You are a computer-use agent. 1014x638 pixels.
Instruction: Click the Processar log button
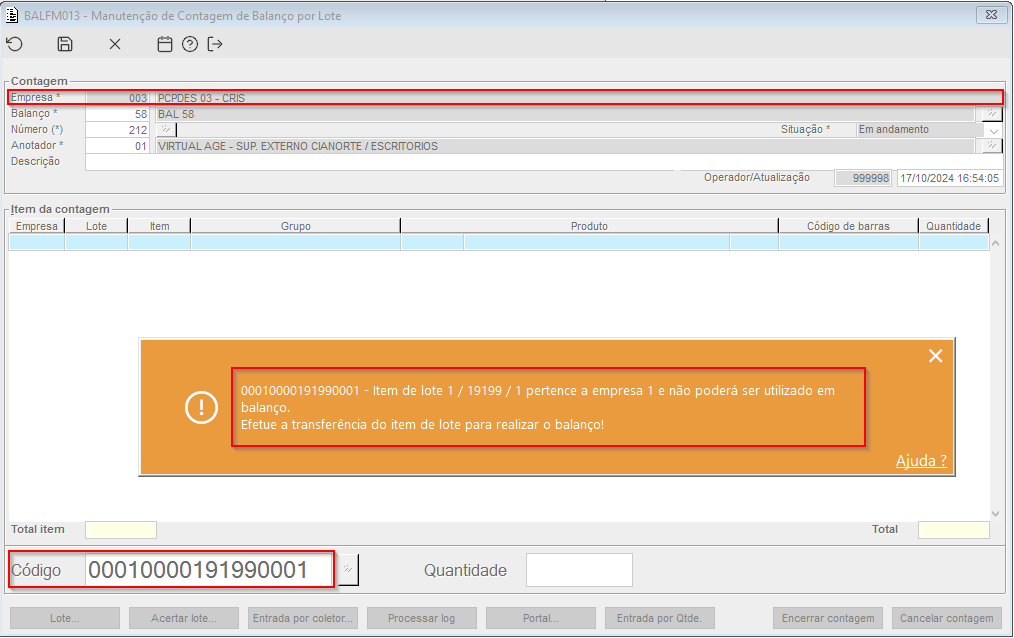[x=422, y=618]
